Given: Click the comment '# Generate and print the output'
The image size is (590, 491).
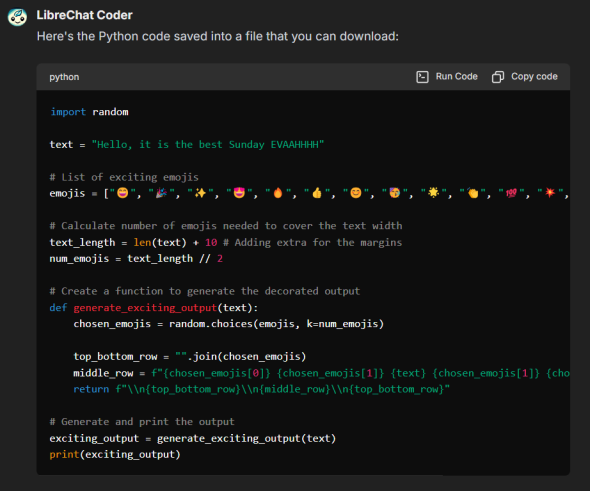Looking at the screenshot, I should pyautogui.click(x=142, y=422).
